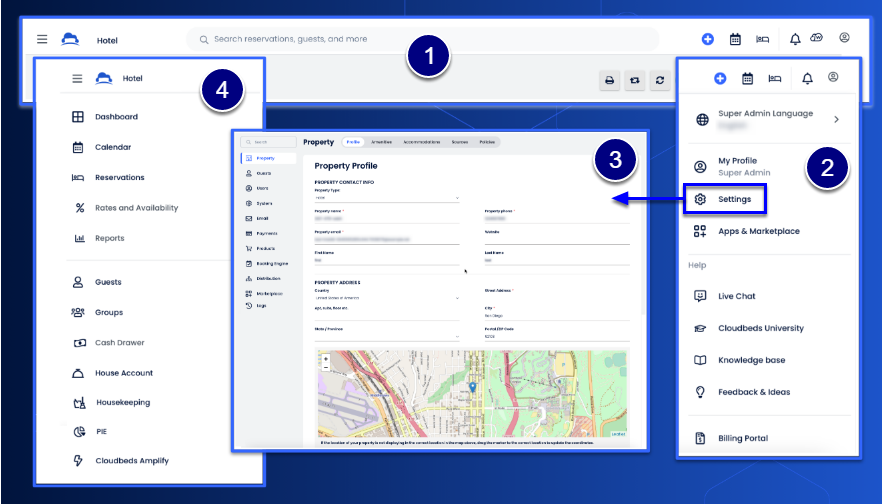The height and width of the screenshot is (504, 882).
Task: Click the search reservations and guests field
Action: (x=422, y=39)
